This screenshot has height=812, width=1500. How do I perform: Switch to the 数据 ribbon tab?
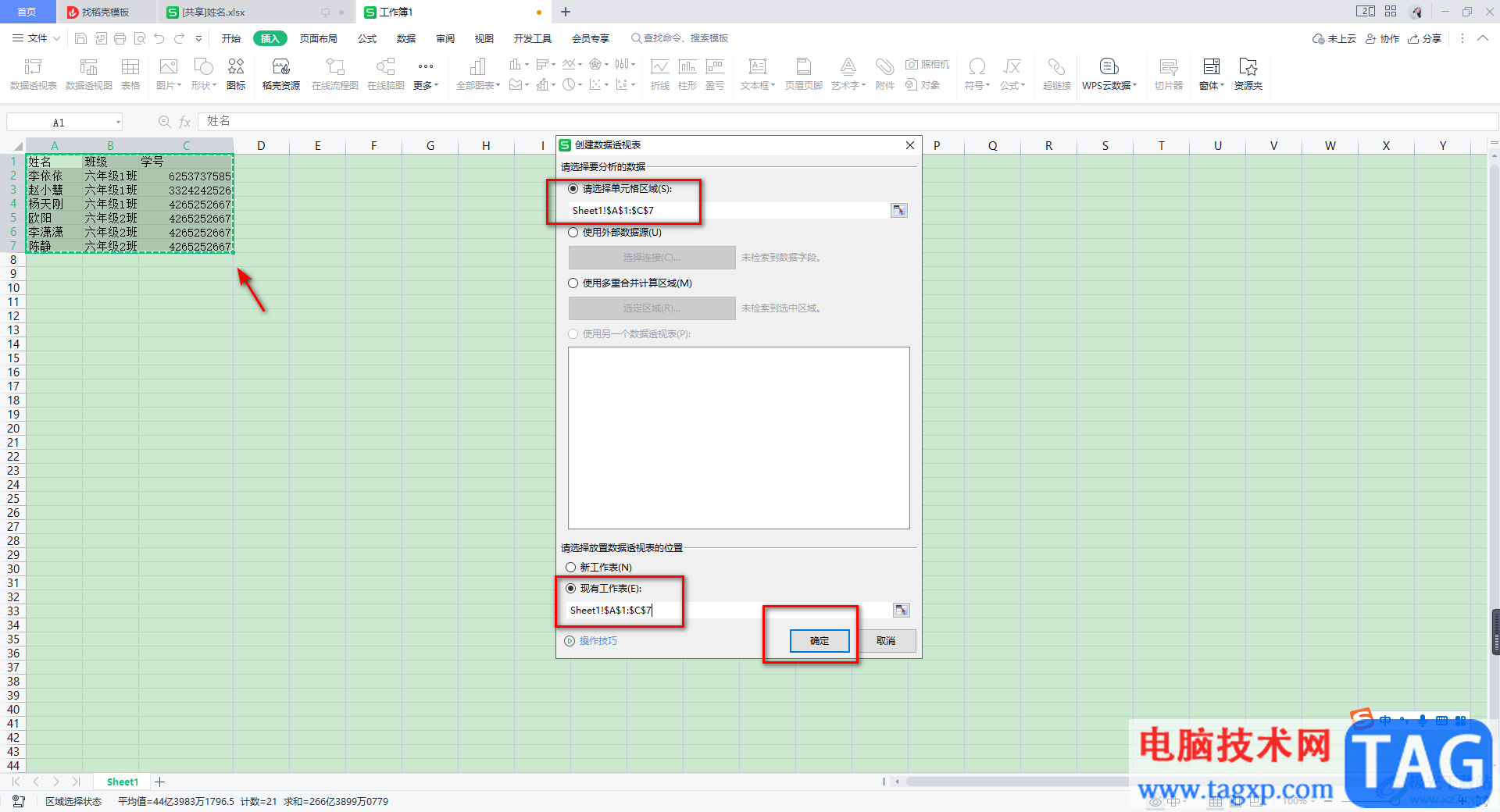[406, 38]
